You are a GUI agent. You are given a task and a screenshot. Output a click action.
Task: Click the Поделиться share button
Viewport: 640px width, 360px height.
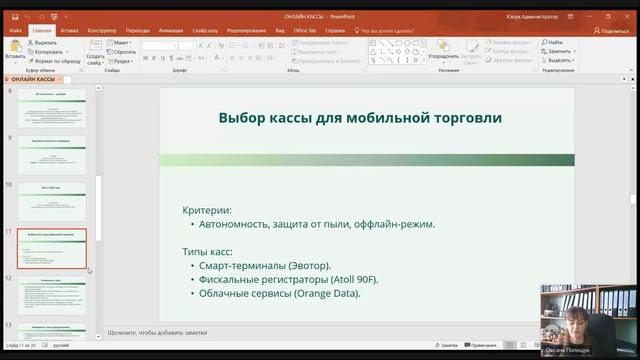pos(611,31)
